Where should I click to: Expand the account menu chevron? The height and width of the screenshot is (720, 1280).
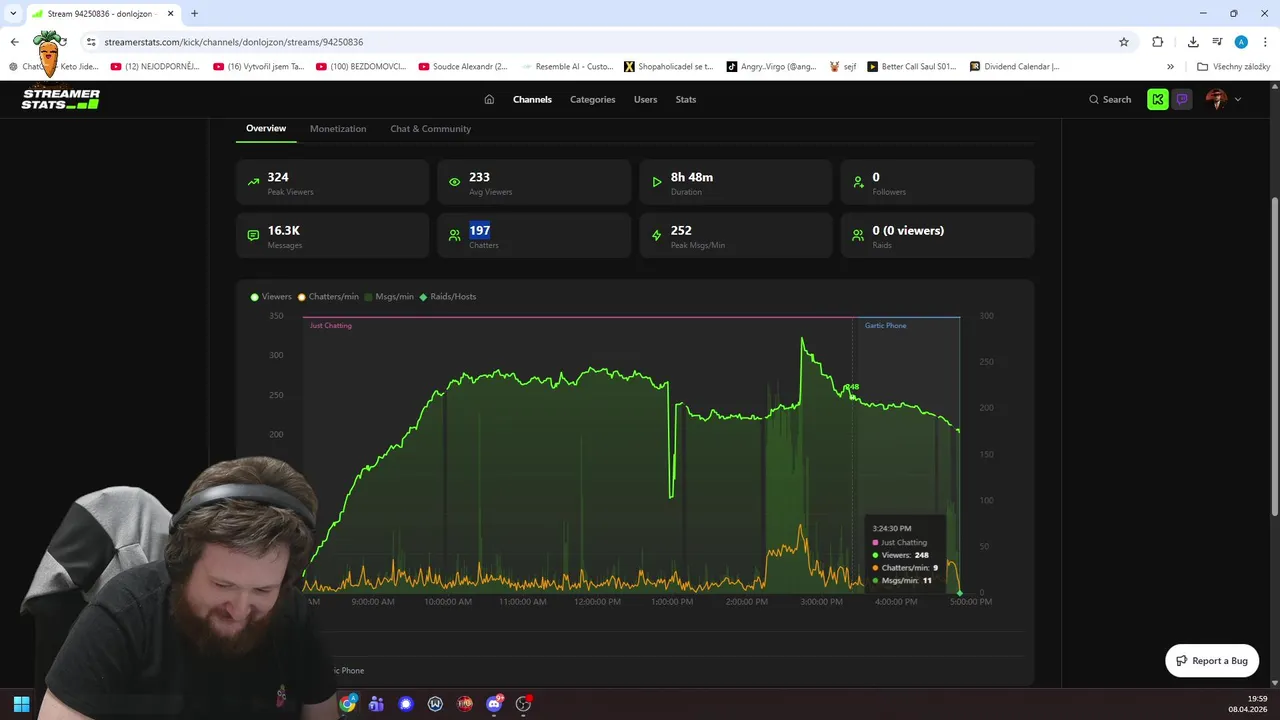click(1238, 99)
